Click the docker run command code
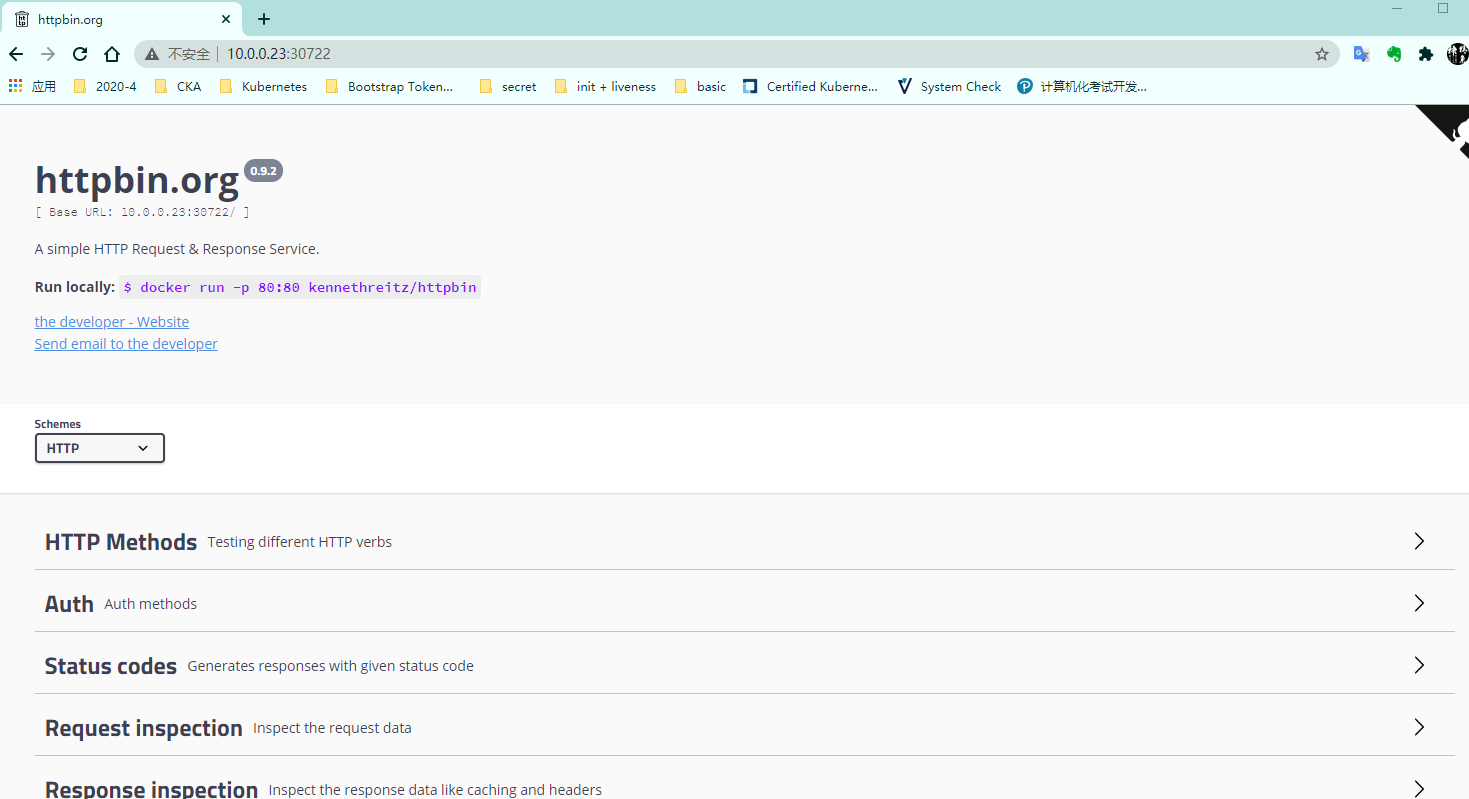This screenshot has height=799, width=1469. (300, 287)
